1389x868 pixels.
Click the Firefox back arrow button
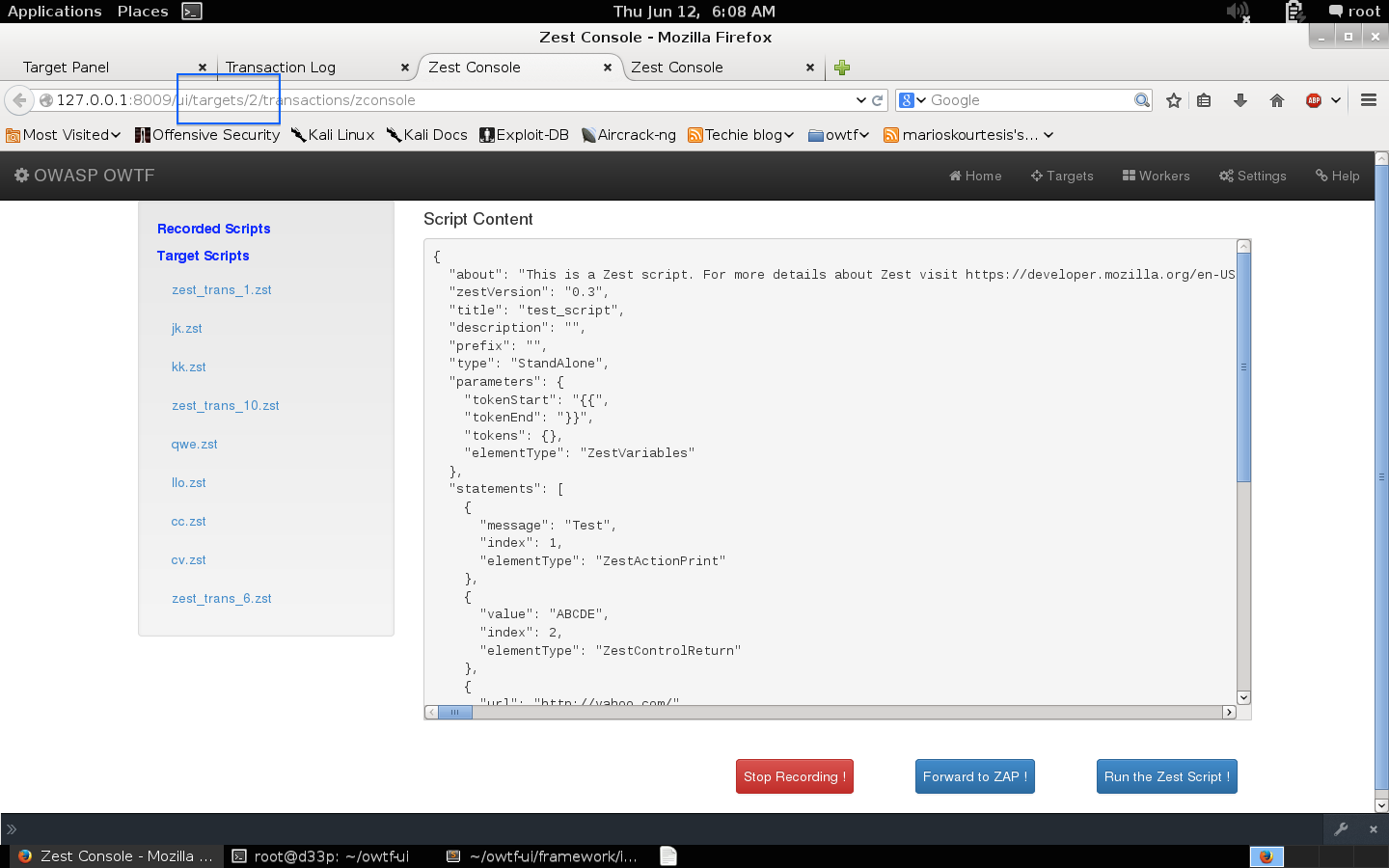[19, 100]
